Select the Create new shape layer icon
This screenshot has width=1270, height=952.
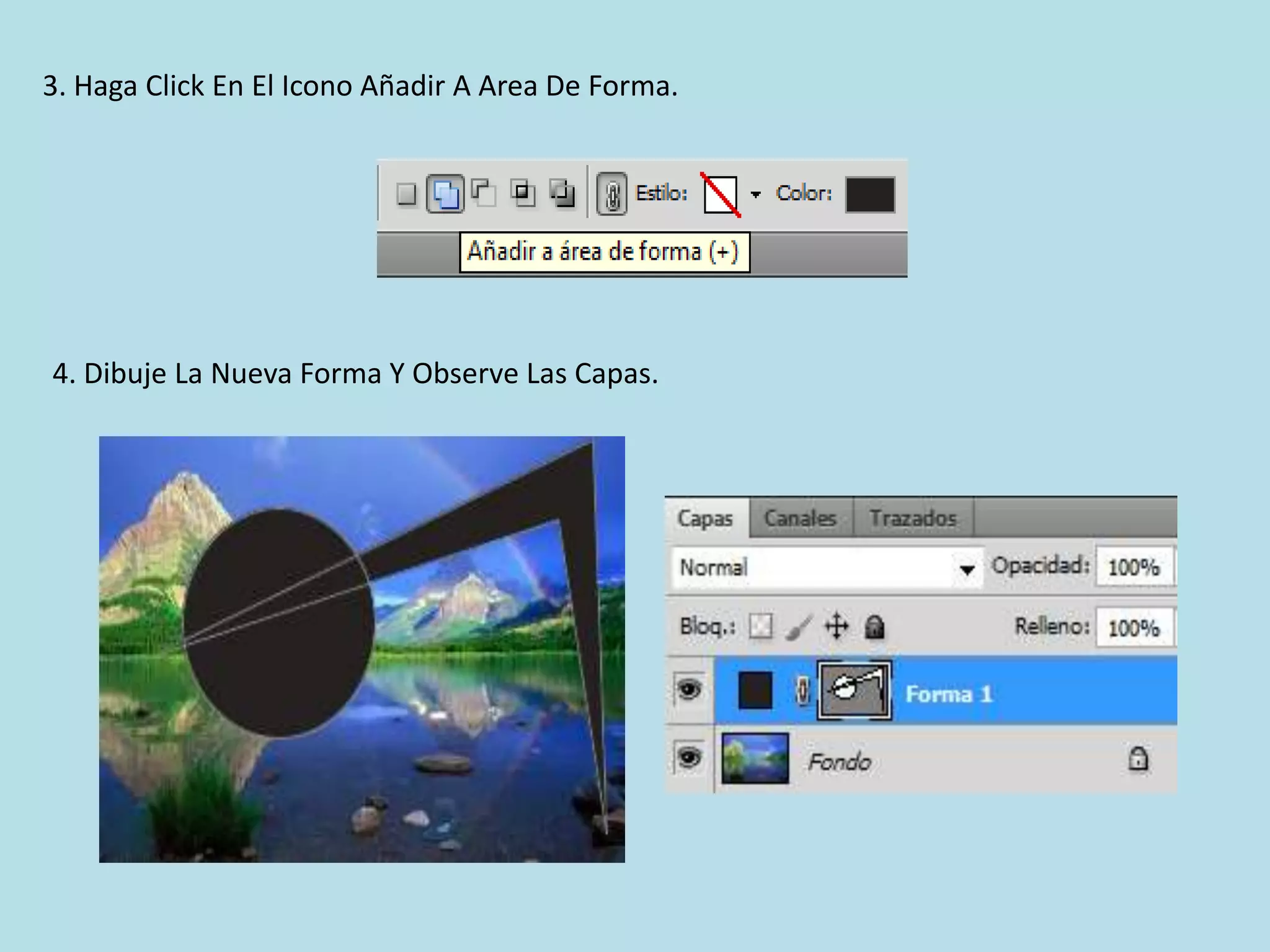407,194
